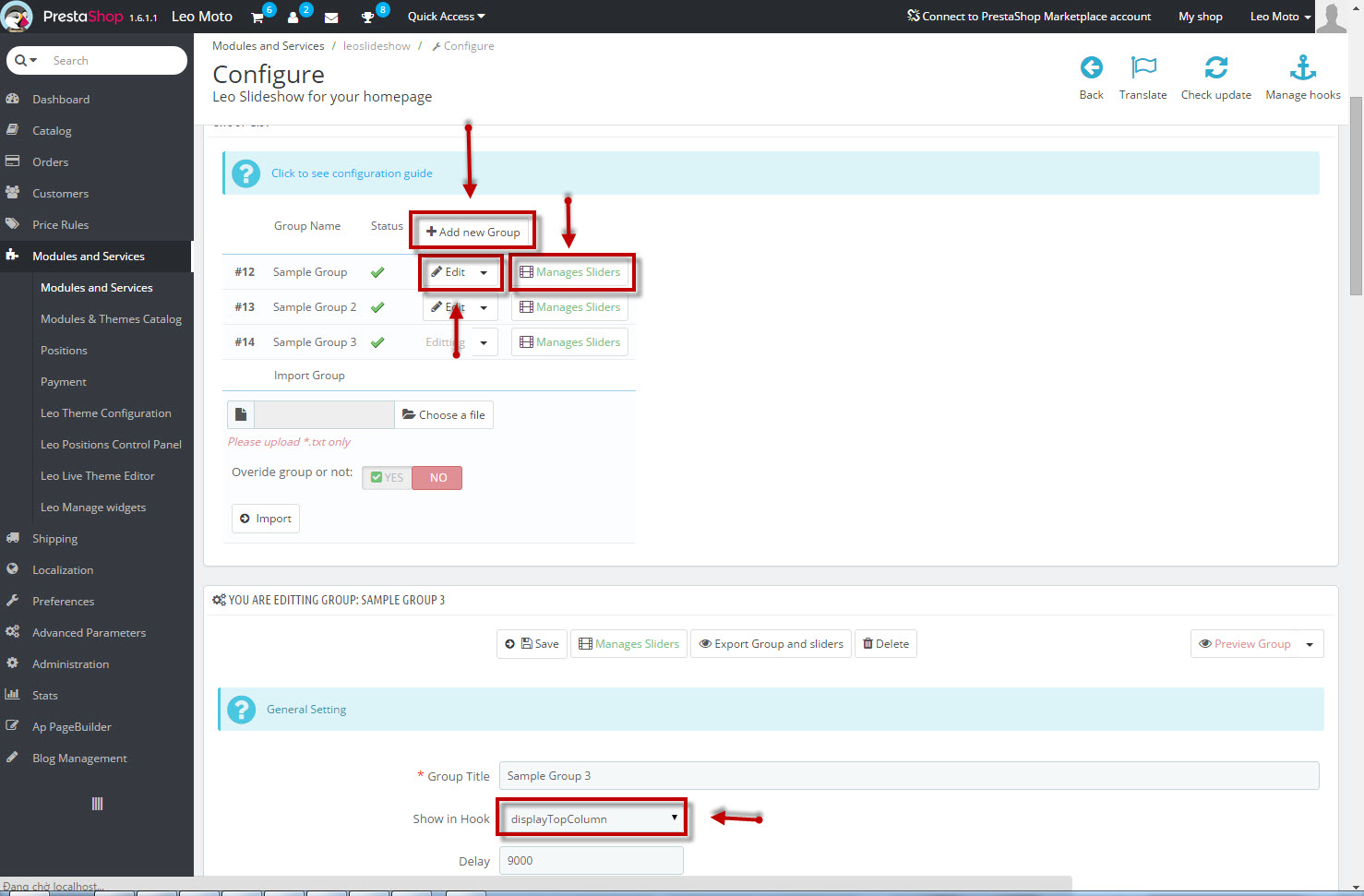Image resolution: width=1364 pixels, height=896 pixels.
Task: Open the messages envelope icon
Action: click(x=331, y=18)
